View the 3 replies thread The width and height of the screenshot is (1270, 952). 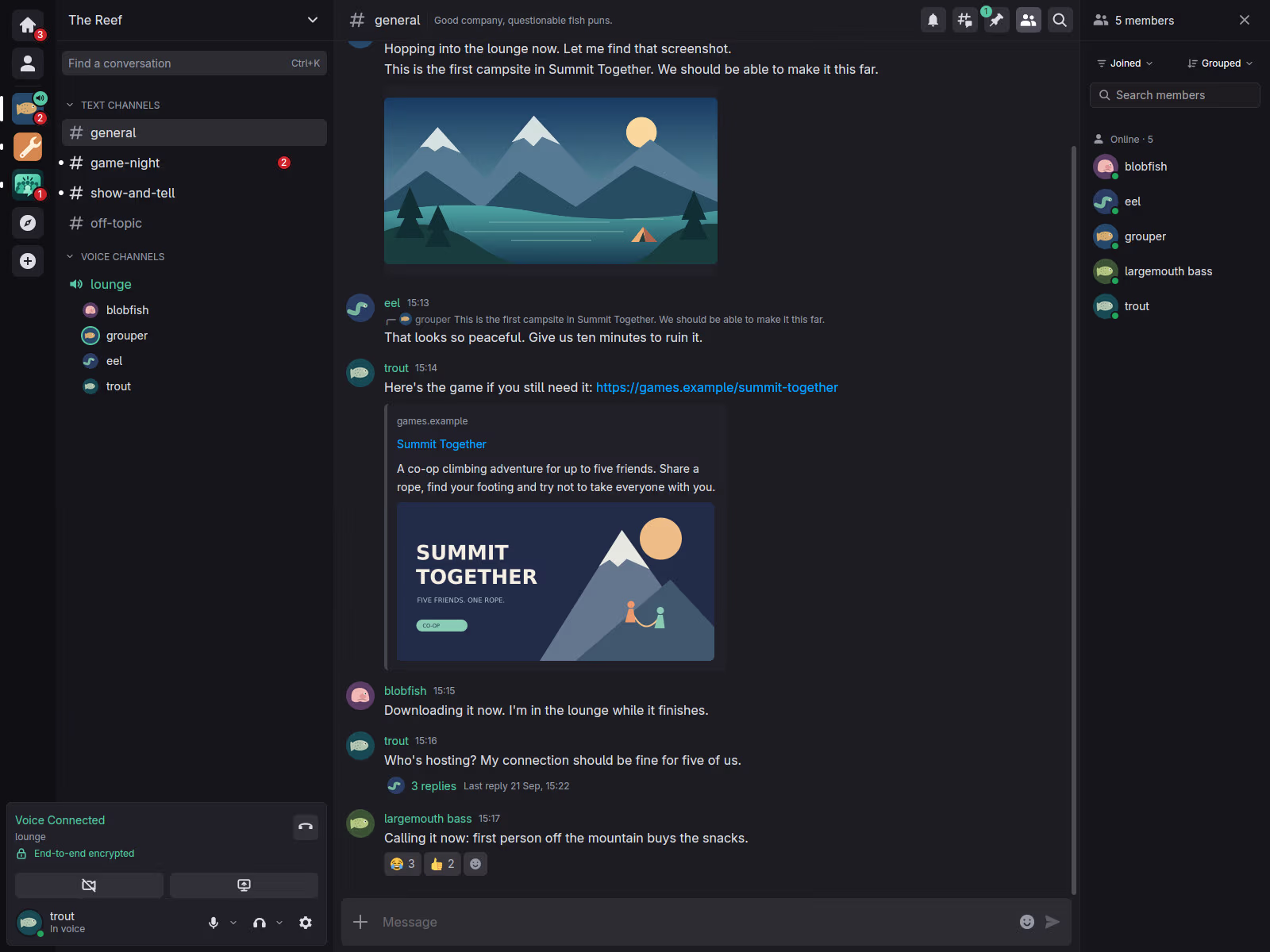pos(433,786)
